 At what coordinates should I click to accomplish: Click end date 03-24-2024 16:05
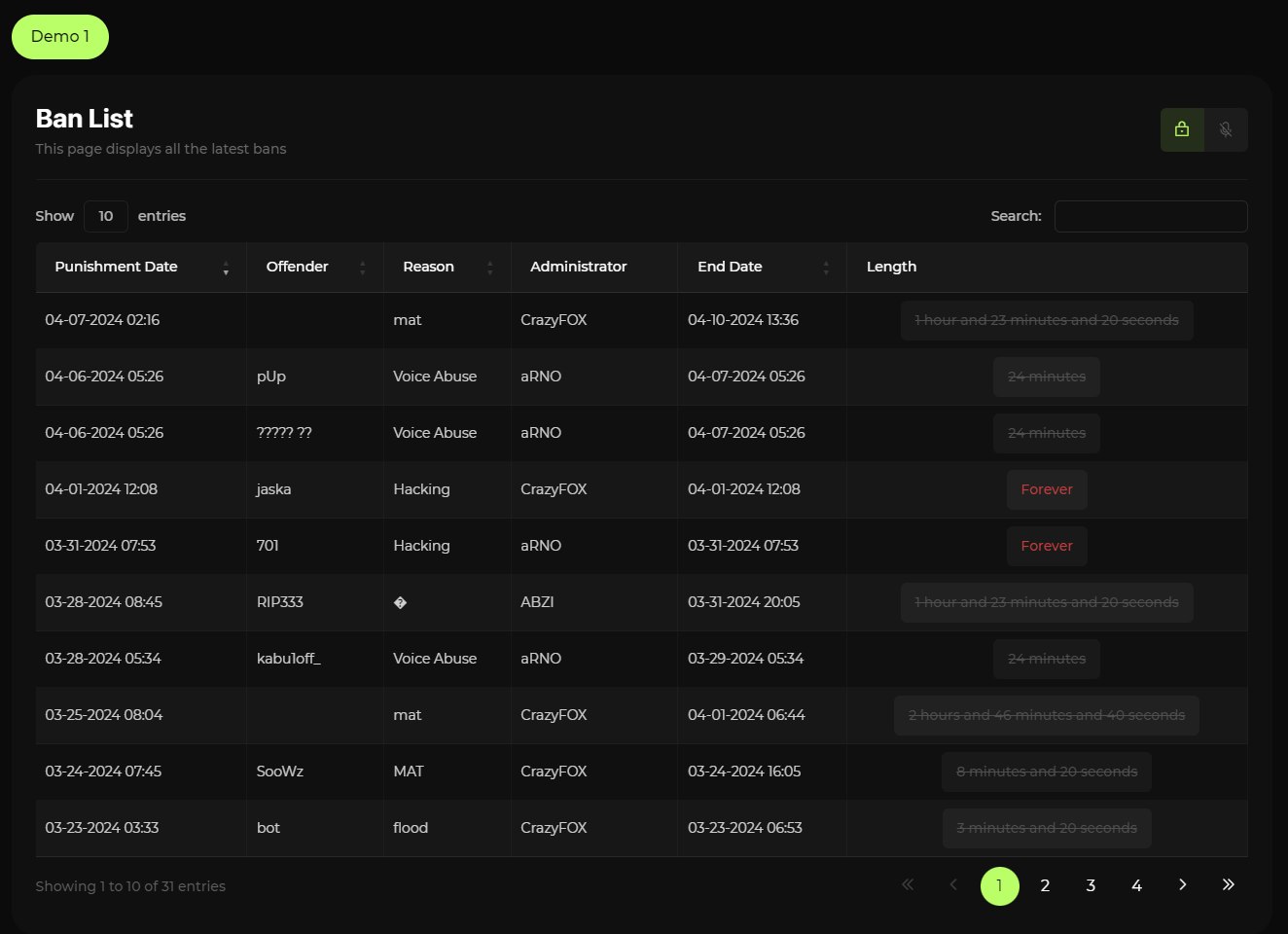coord(744,772)
